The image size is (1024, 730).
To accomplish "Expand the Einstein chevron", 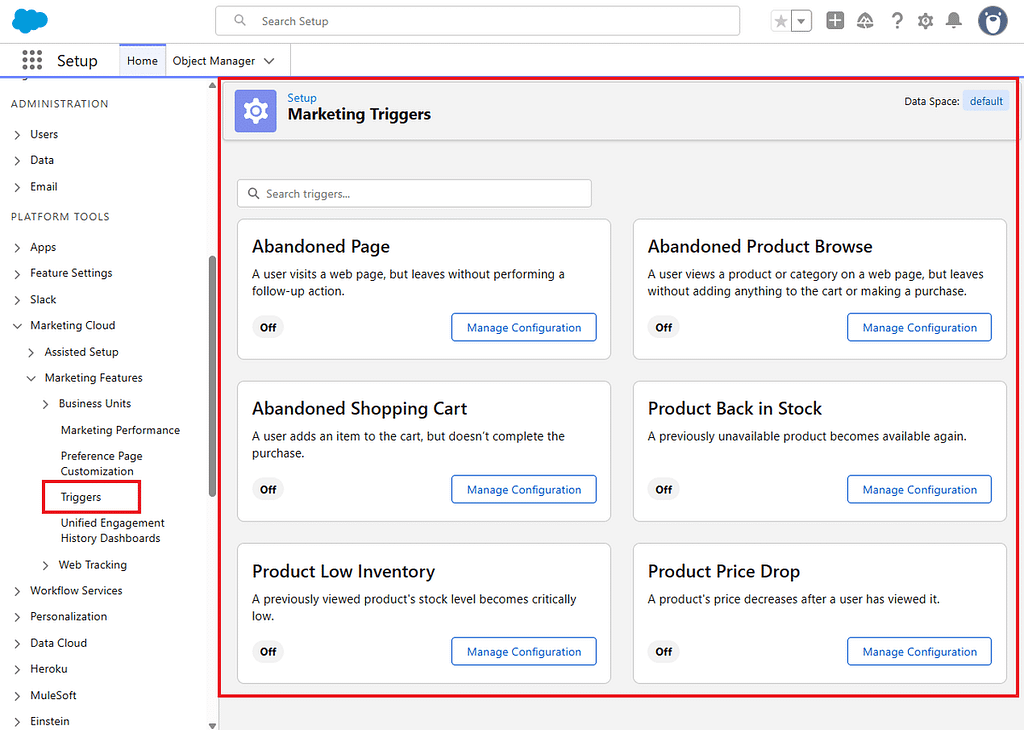I will click(x=17, y=722).
